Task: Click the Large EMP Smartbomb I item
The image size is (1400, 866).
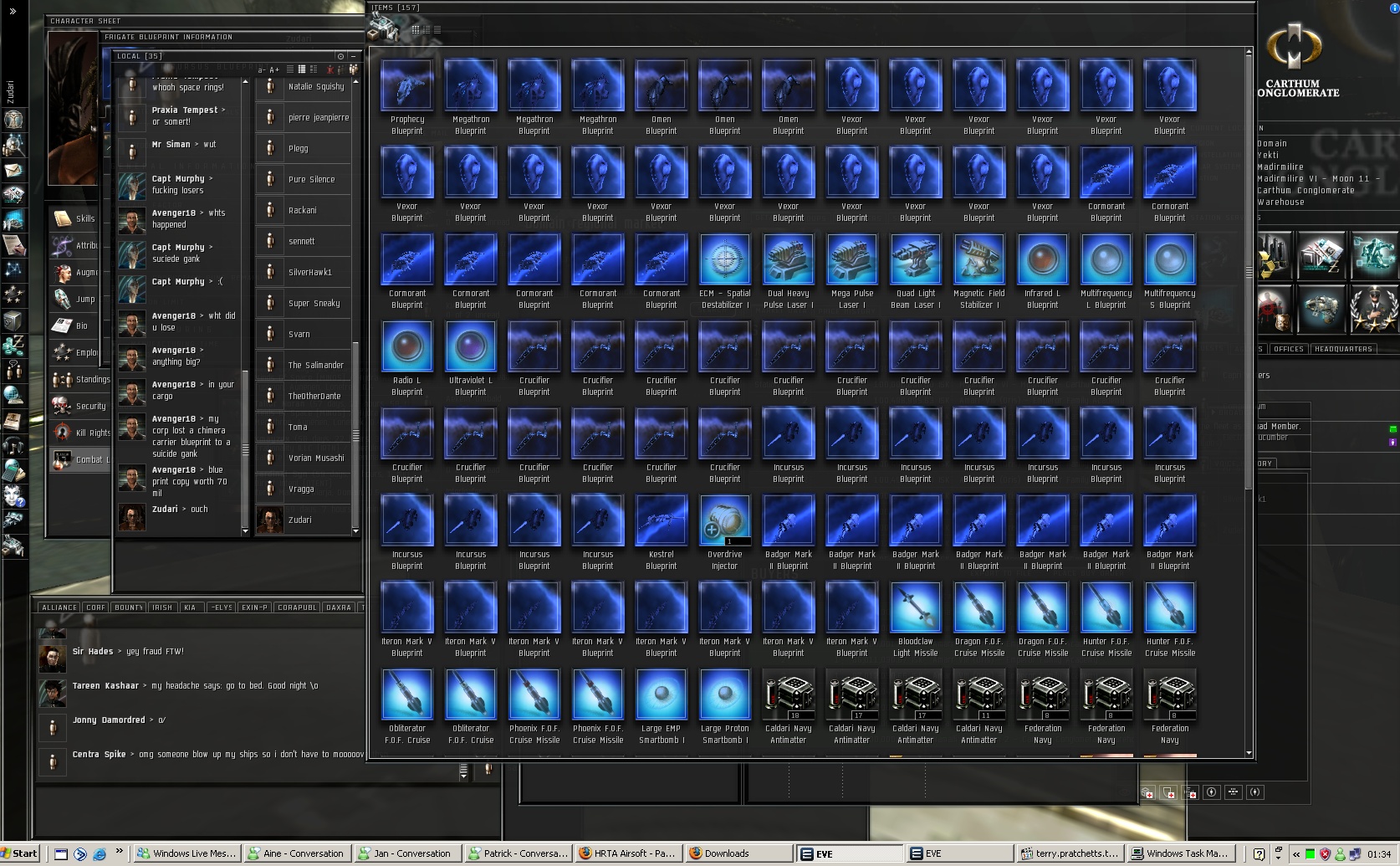Action: 662,706
